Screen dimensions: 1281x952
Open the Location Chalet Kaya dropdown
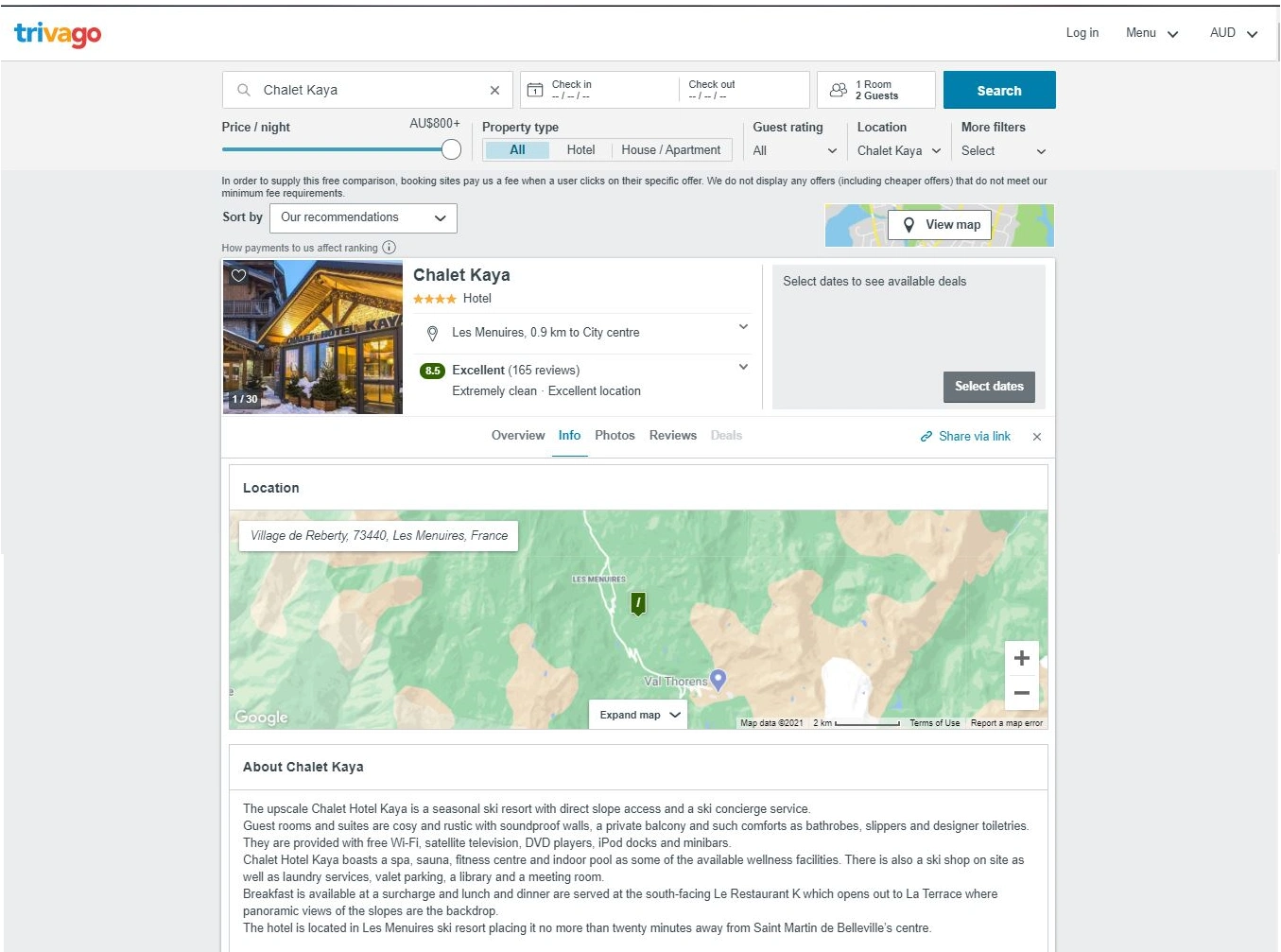(x=899, y=151)
